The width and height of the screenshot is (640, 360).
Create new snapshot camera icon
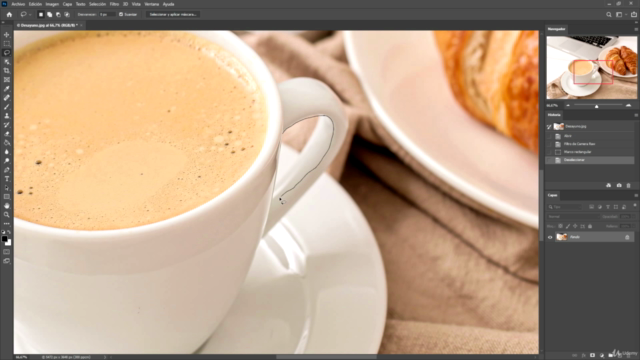619,185
